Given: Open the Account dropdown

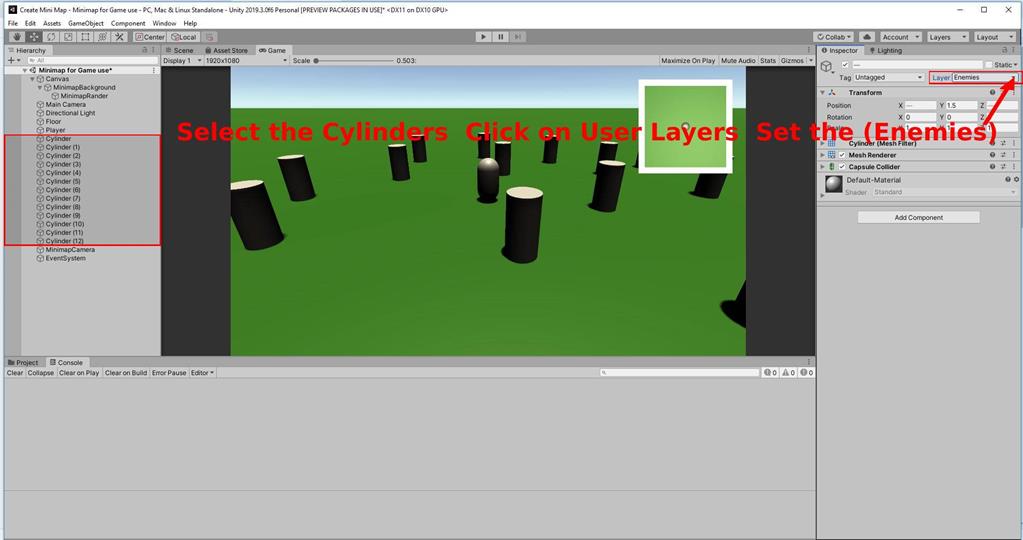Looking at the screenshot, I should 900,37.
